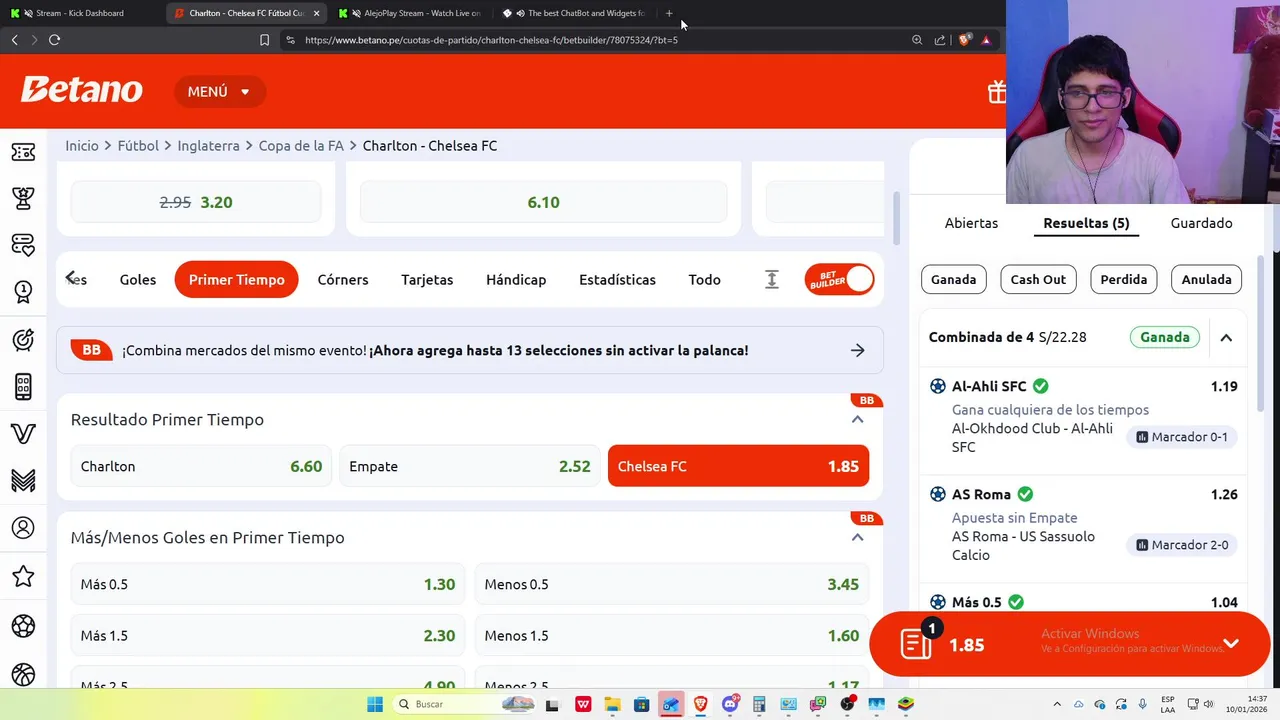Open the mobile phone sidebar icon
This screenshot has height=720, width=1280.
23,386
